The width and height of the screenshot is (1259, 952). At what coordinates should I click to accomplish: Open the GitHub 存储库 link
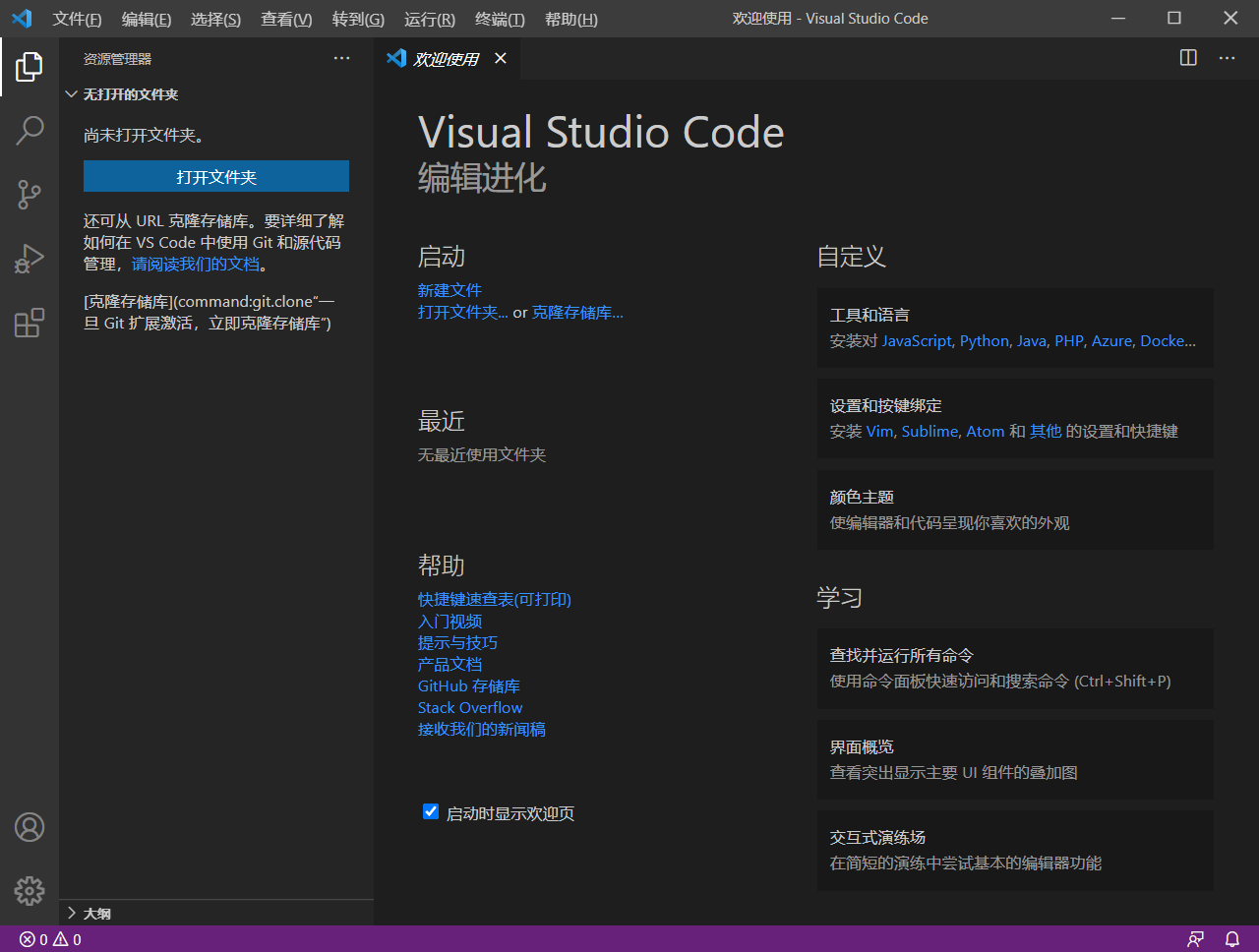coord(468,685)
